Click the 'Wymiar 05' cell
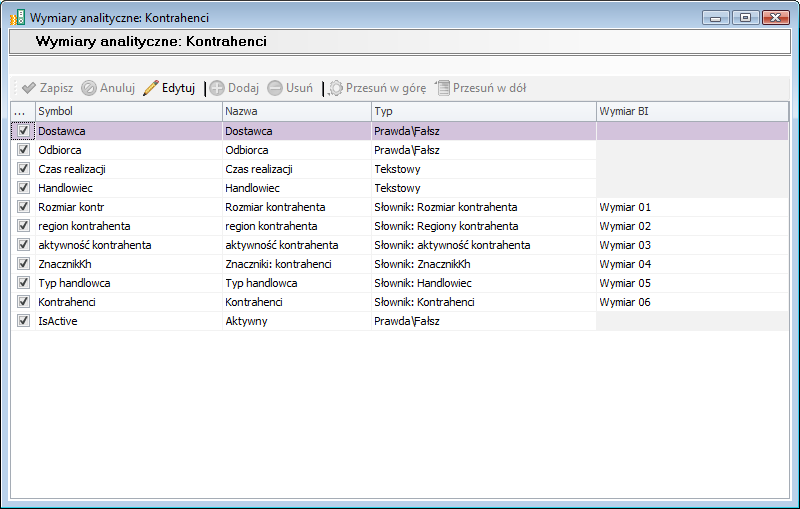The image size is (800, 509). pos(692,283)
